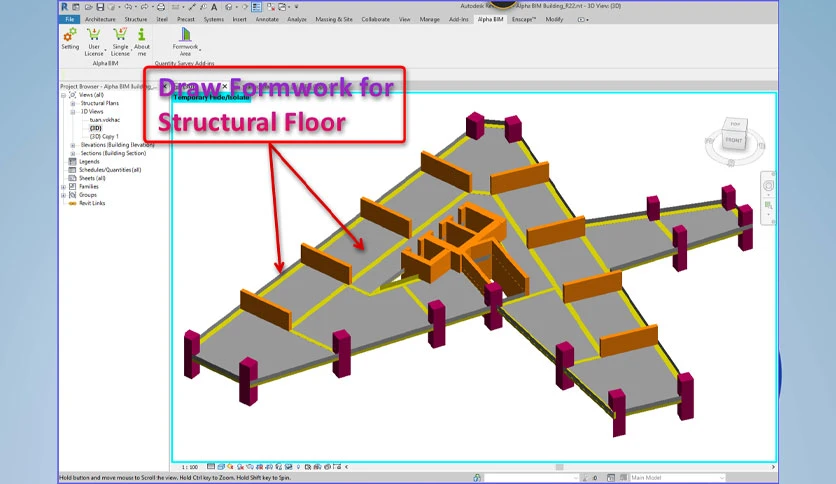This screenshot has height=484, width=836.
Task: Collapse the Views (all) tree node
Action: (x=63, y=95)
